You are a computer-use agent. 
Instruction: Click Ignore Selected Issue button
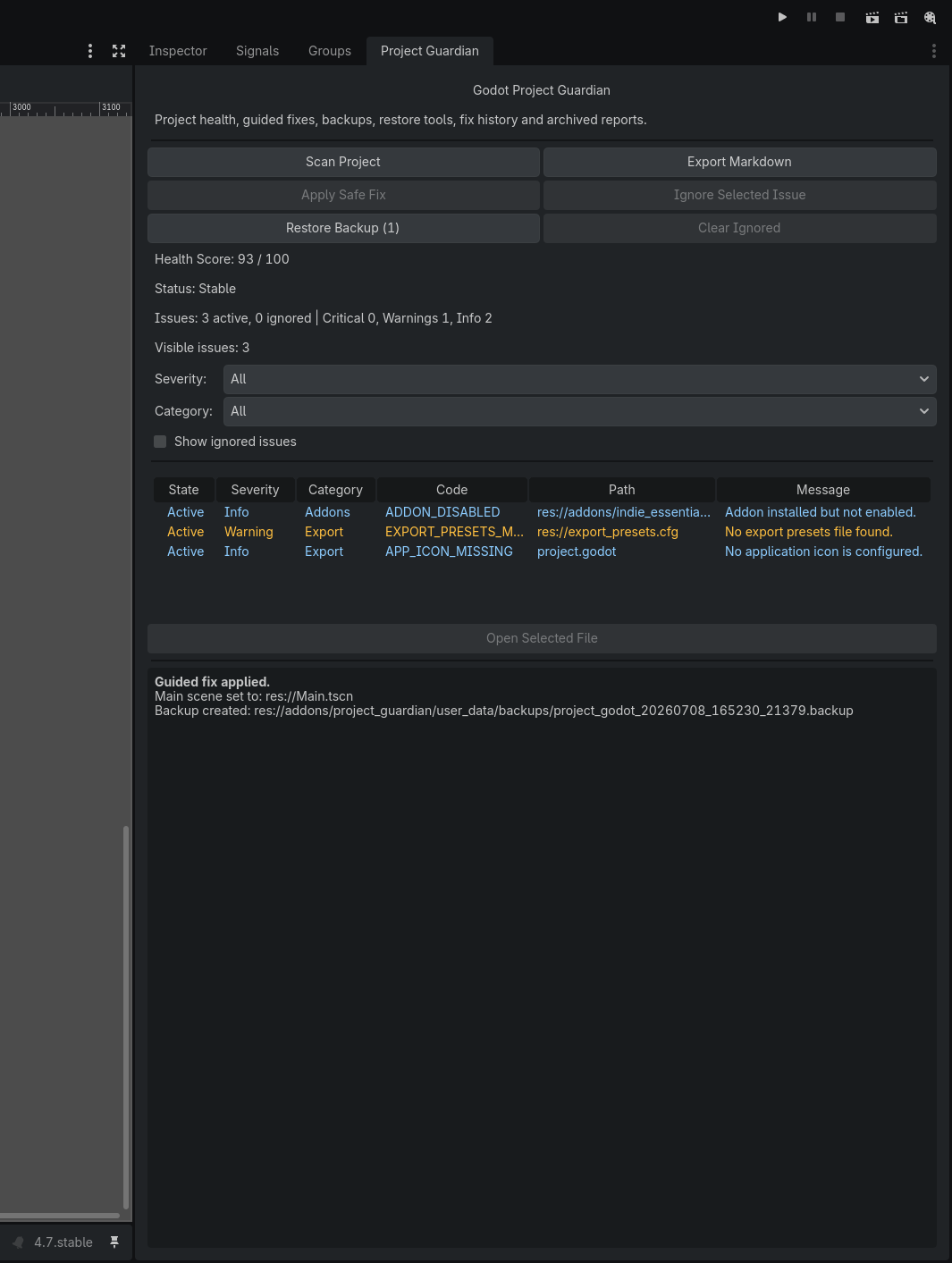pos(739,195)
